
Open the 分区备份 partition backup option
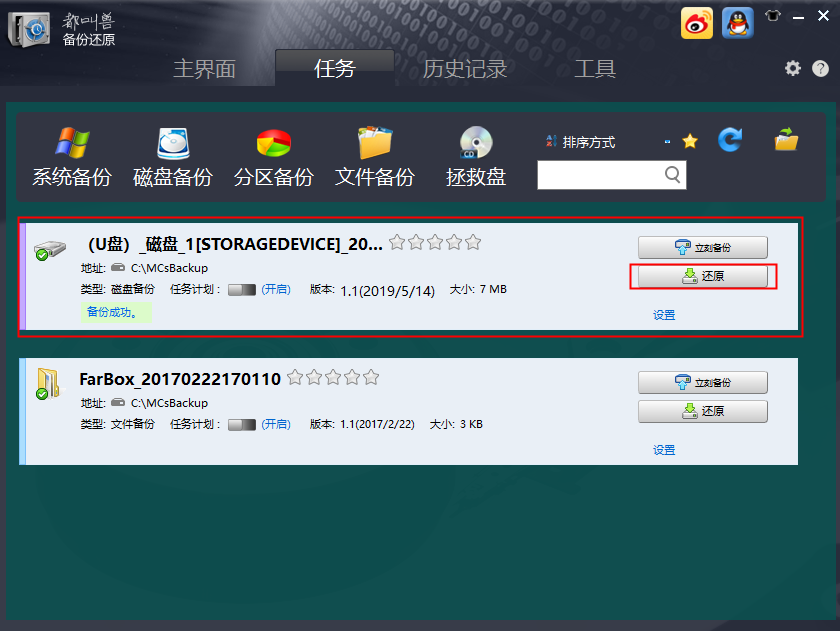[273, 157]
